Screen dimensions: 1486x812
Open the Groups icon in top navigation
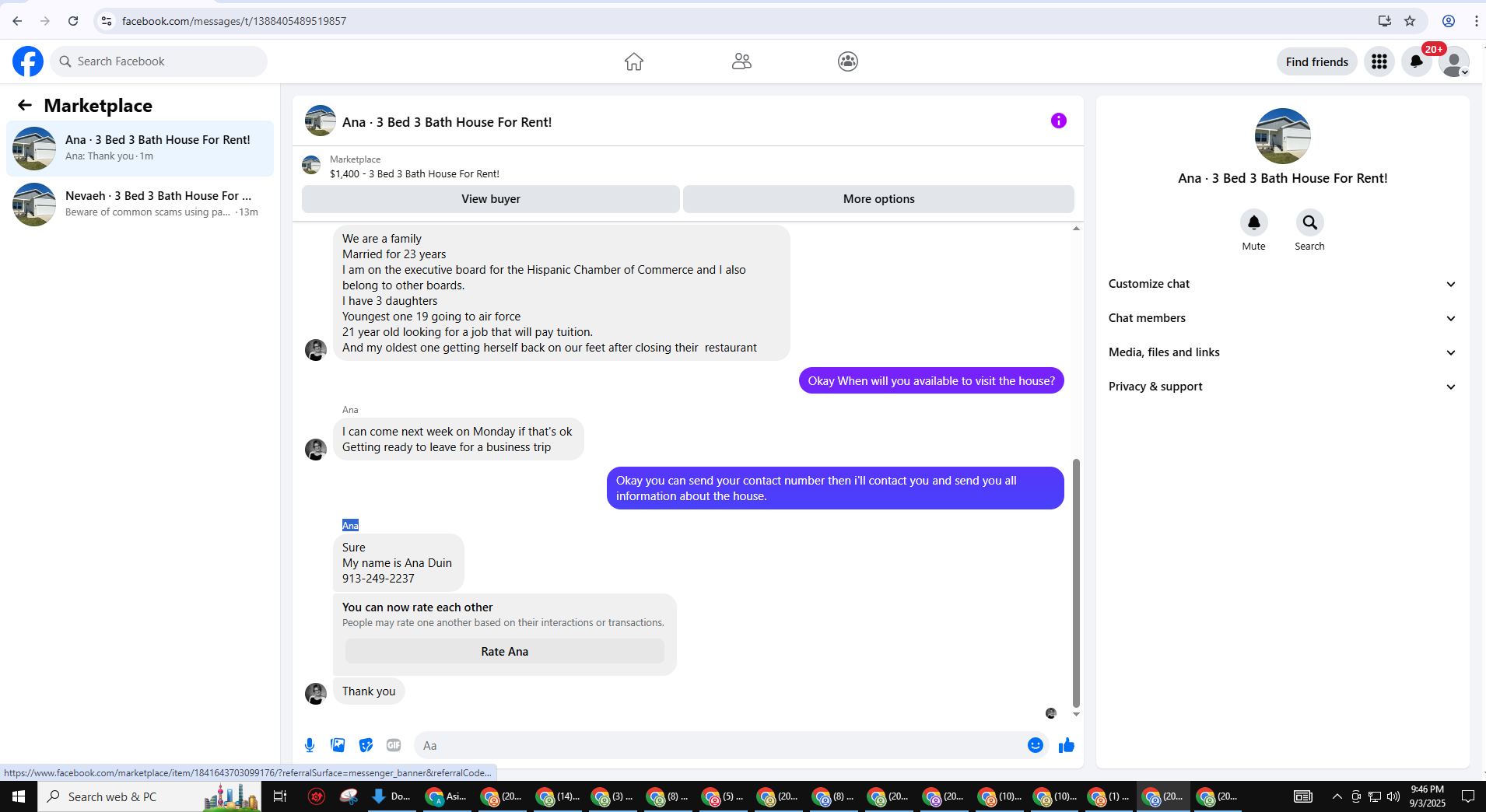point(848,61)
